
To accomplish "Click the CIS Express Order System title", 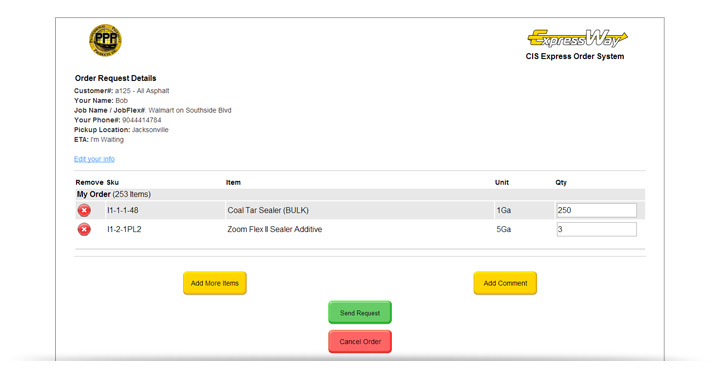I will [575, 56].
